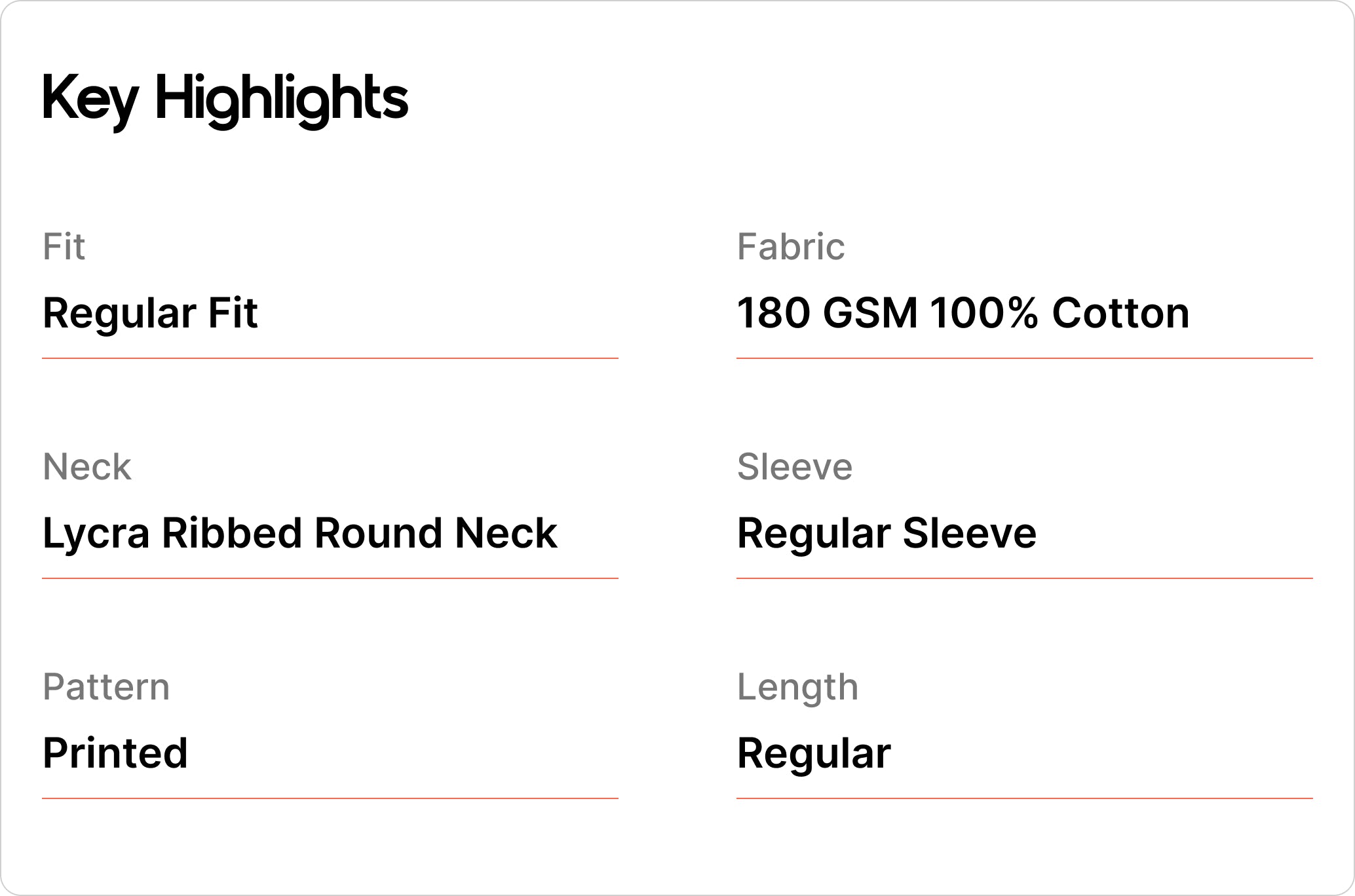Click the orange divider under the Fabric value
The width and height of the screenshot is (1355, 896).
(x=1024, y=358)
